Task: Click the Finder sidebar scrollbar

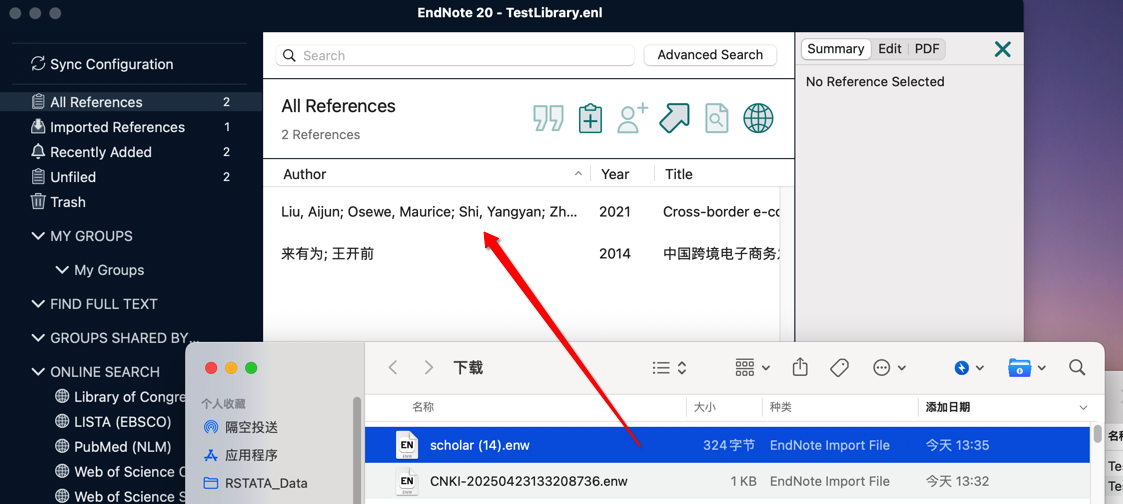Action: click(356, 451)
